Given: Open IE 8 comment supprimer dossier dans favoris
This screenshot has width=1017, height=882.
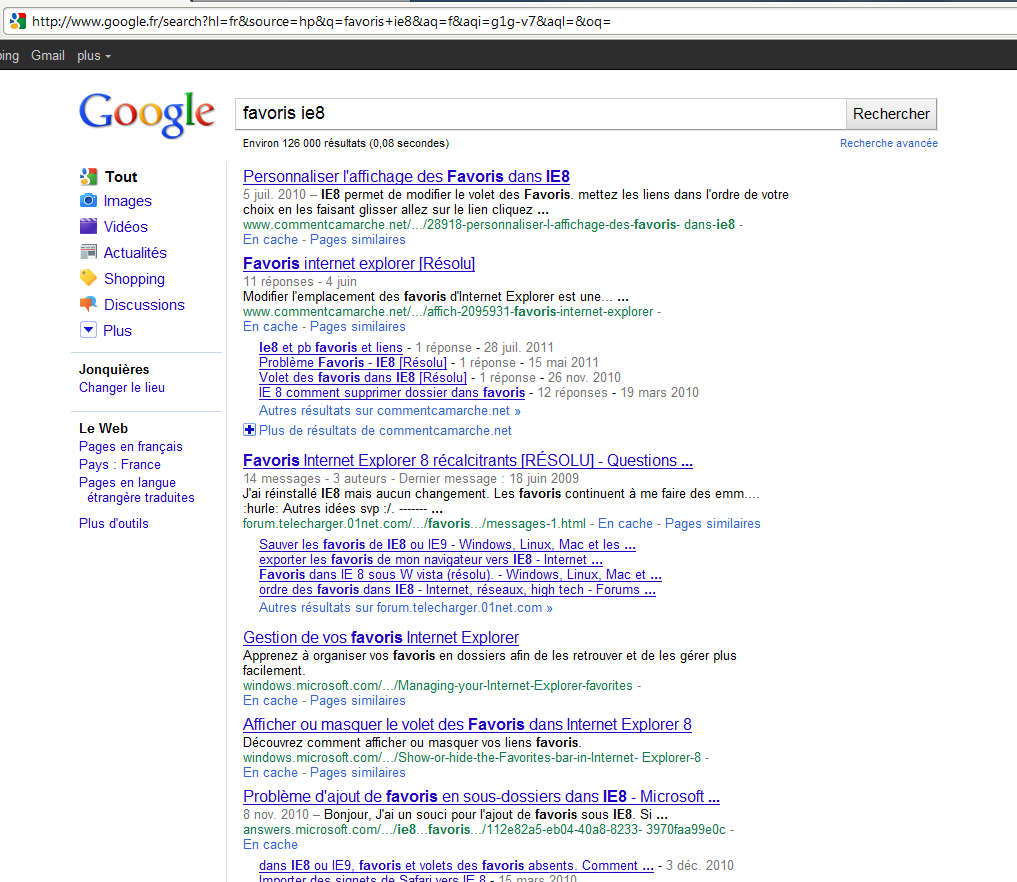Looking at the screenshot, I should pos(392,392).
